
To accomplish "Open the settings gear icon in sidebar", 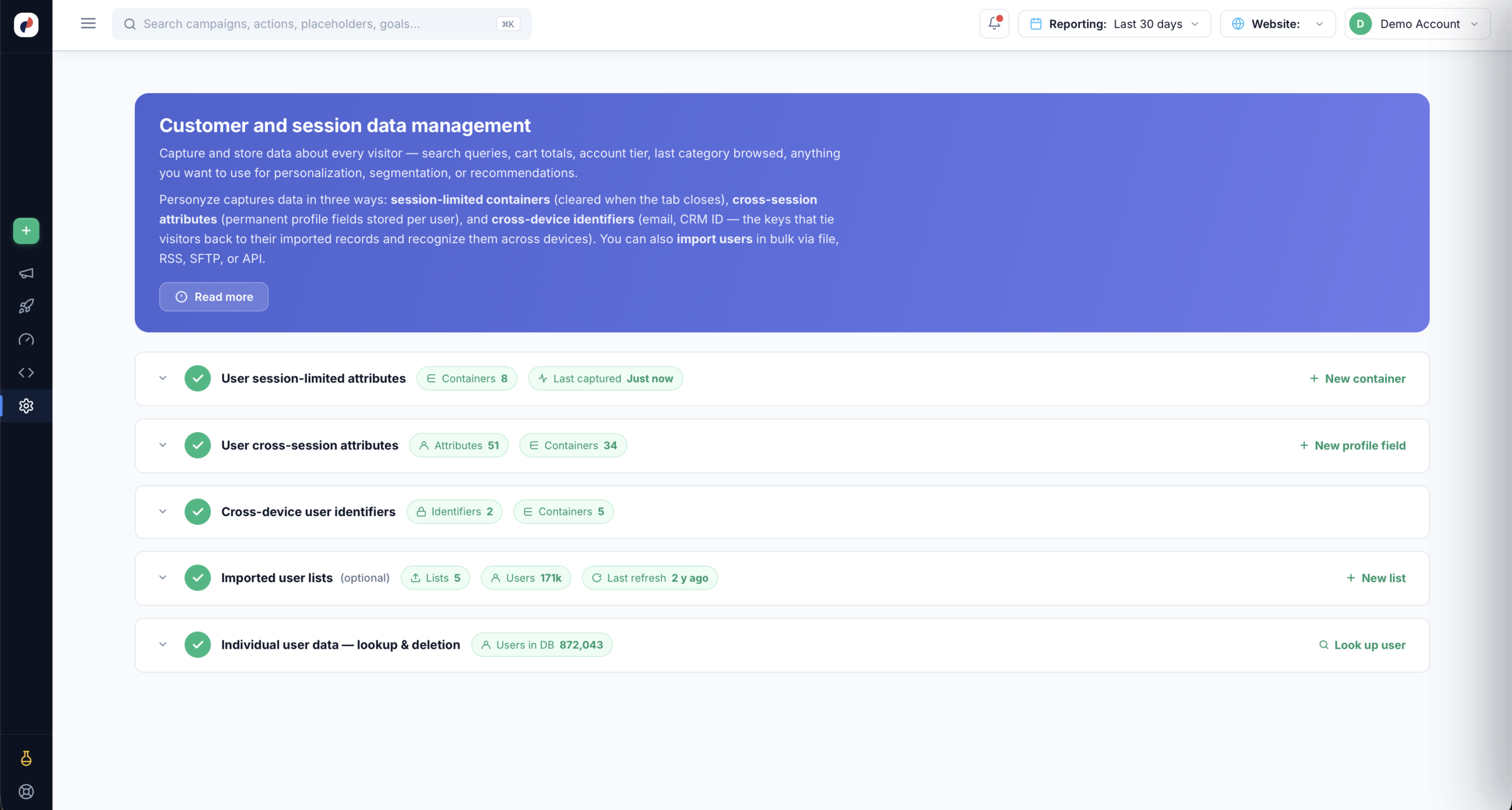I will pyautogui.click(x=26, y=406).
